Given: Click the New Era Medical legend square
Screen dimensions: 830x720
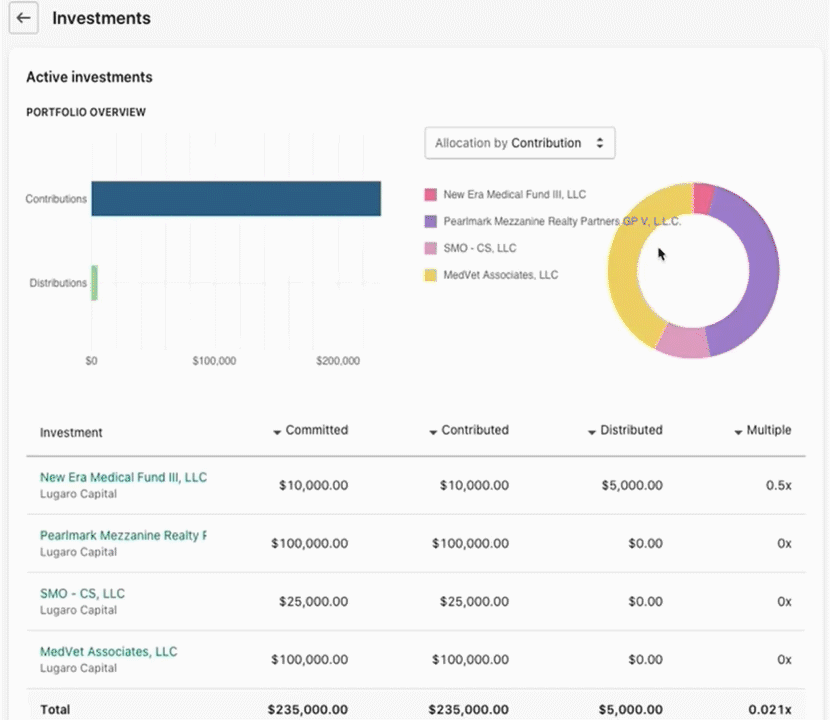Looking at the screenshot, I should tap(428, 194).
